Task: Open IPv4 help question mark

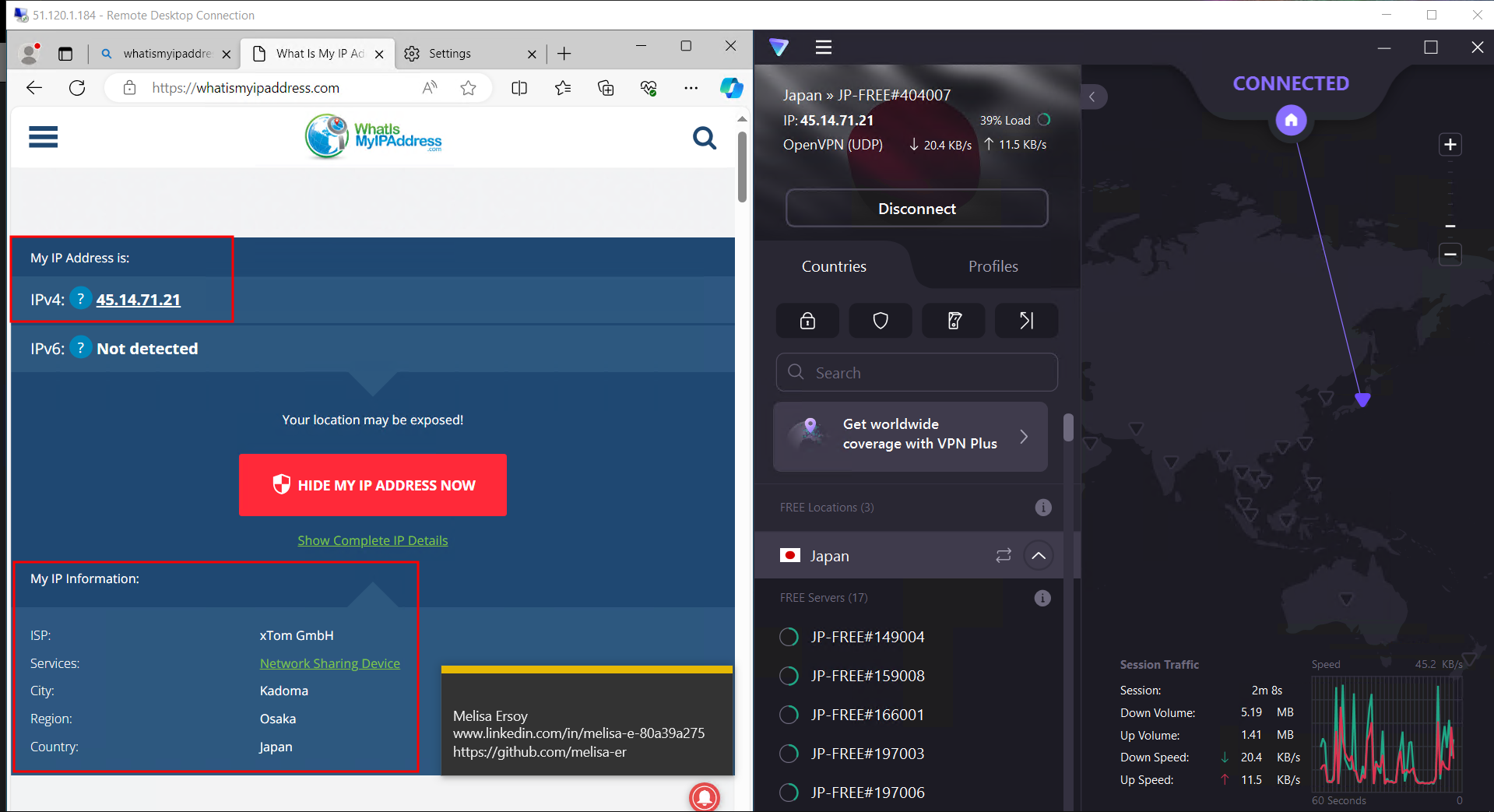Action: (x=81, y=298)
